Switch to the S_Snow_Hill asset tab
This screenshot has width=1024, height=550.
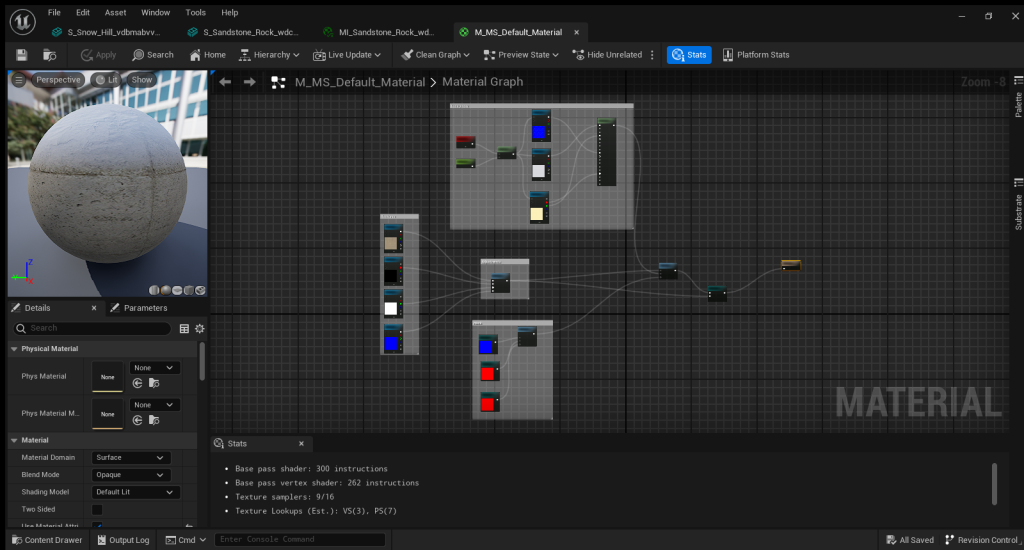click(107, 32)
